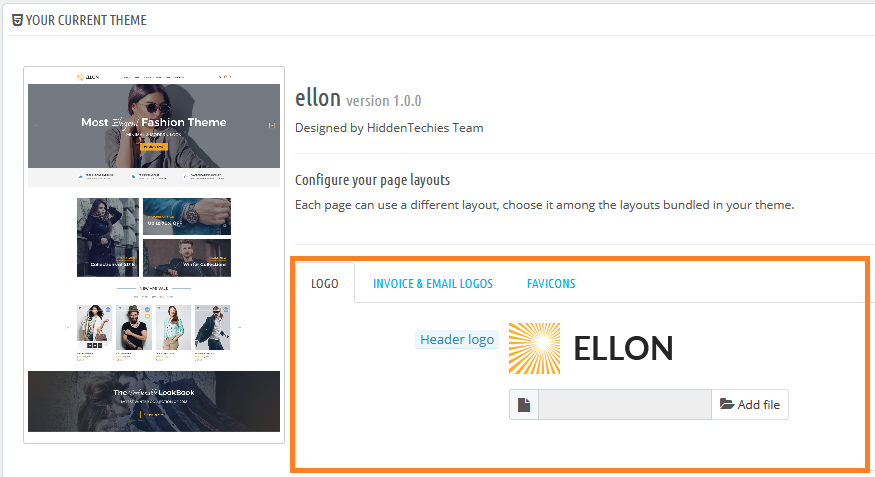The image size is (875, 477).
Task: Click the cart icon in the preview header
Action: 226,76
